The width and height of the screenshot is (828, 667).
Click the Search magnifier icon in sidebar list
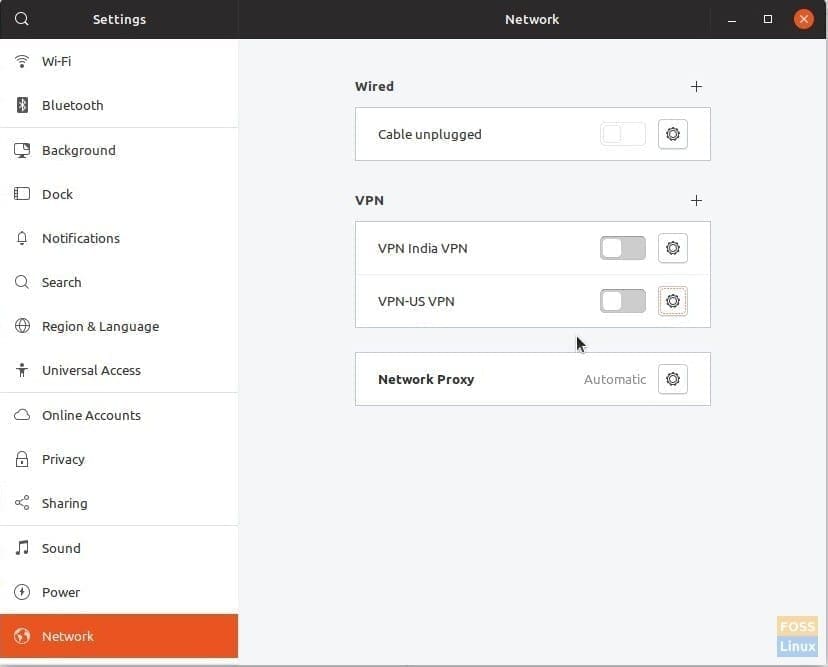(22, 282)
